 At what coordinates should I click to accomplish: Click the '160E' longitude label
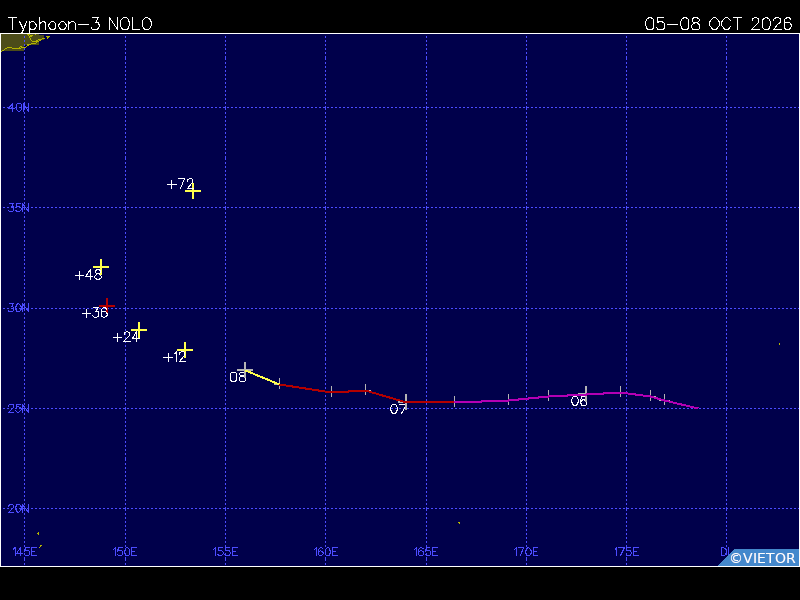click(x=326, y=552)
